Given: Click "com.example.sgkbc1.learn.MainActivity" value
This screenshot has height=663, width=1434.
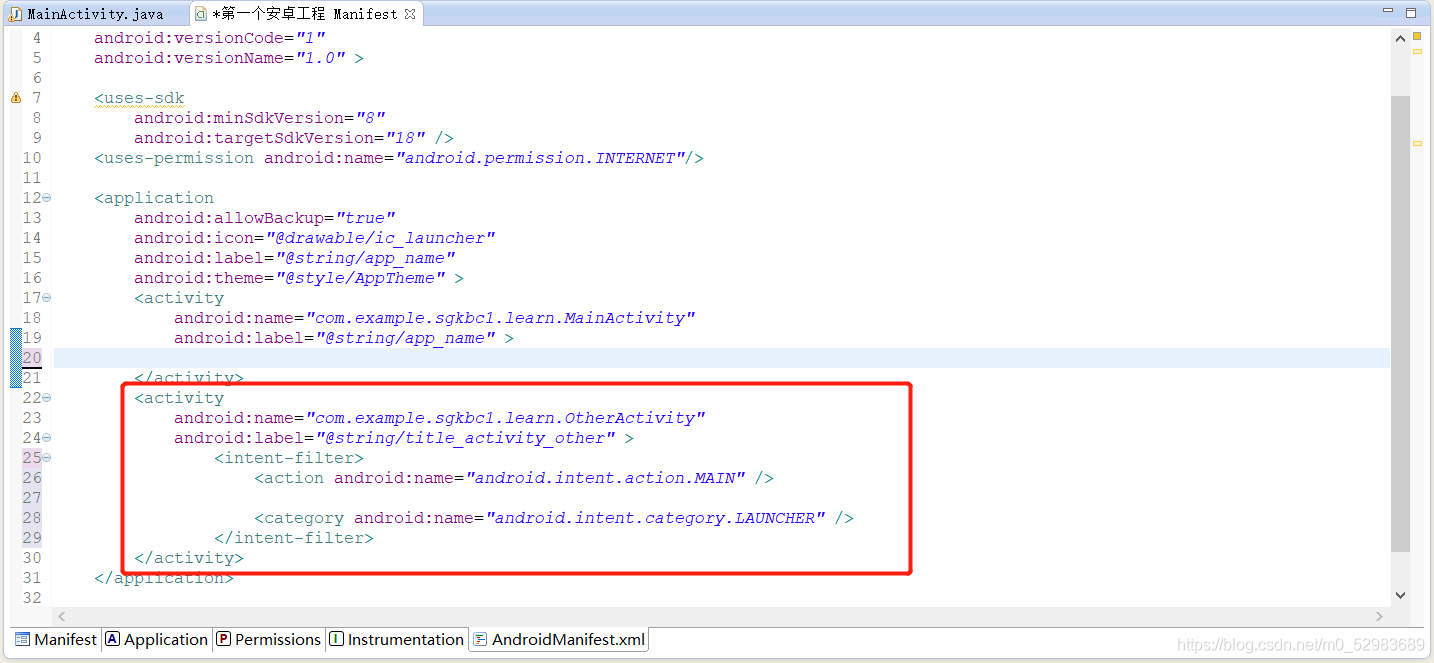Looking at the screenshot, I should point(500,318).
